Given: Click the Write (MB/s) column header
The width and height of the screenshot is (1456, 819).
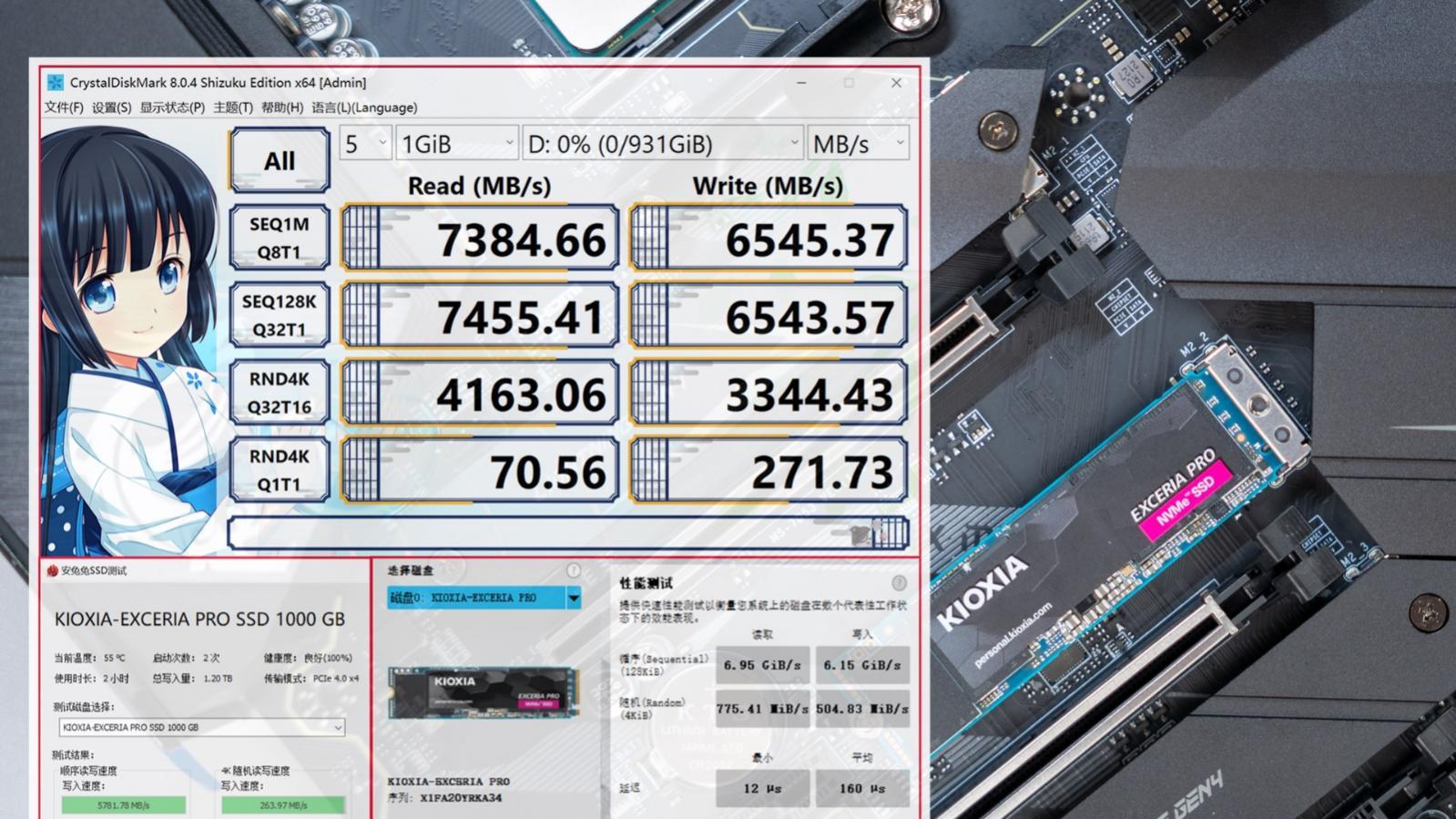Looking at the screenshot, I should pyautogui.click(x=768, y=186).
